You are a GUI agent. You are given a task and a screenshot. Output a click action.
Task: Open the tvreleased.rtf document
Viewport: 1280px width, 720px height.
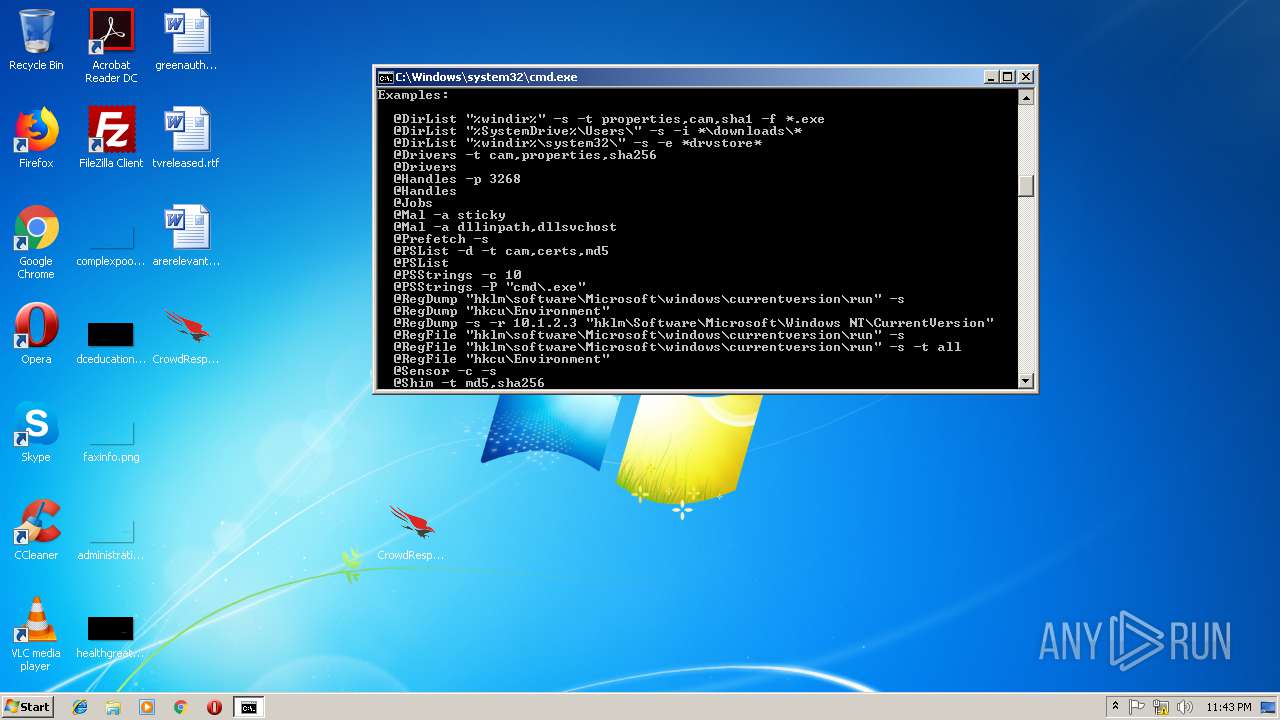point(186,138)
